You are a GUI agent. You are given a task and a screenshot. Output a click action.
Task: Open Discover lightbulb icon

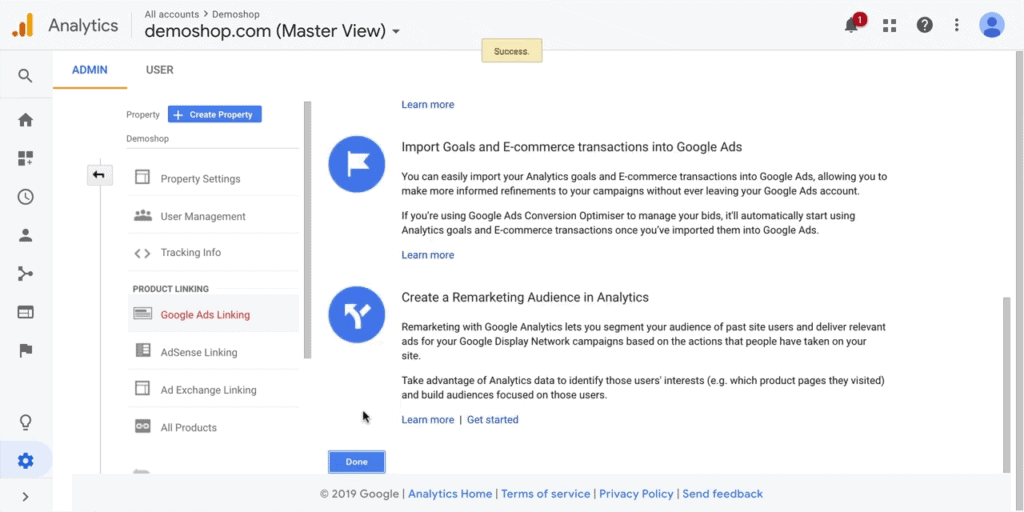point(25,423)
